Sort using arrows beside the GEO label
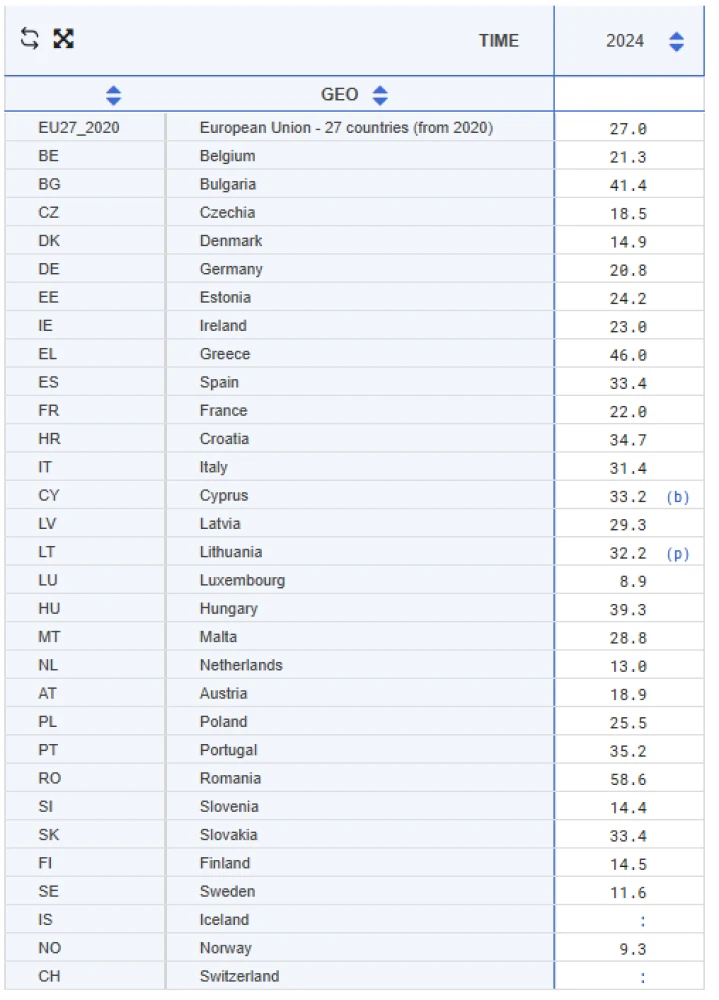Image resolution: width=719 pixels, height=1000 pixels. click(x=380, y=95)
